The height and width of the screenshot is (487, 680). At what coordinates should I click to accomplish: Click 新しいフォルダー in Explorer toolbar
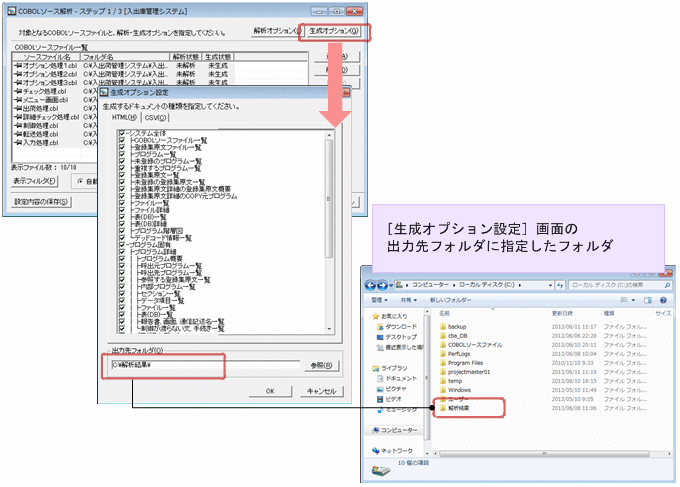[x=450, y=300]
